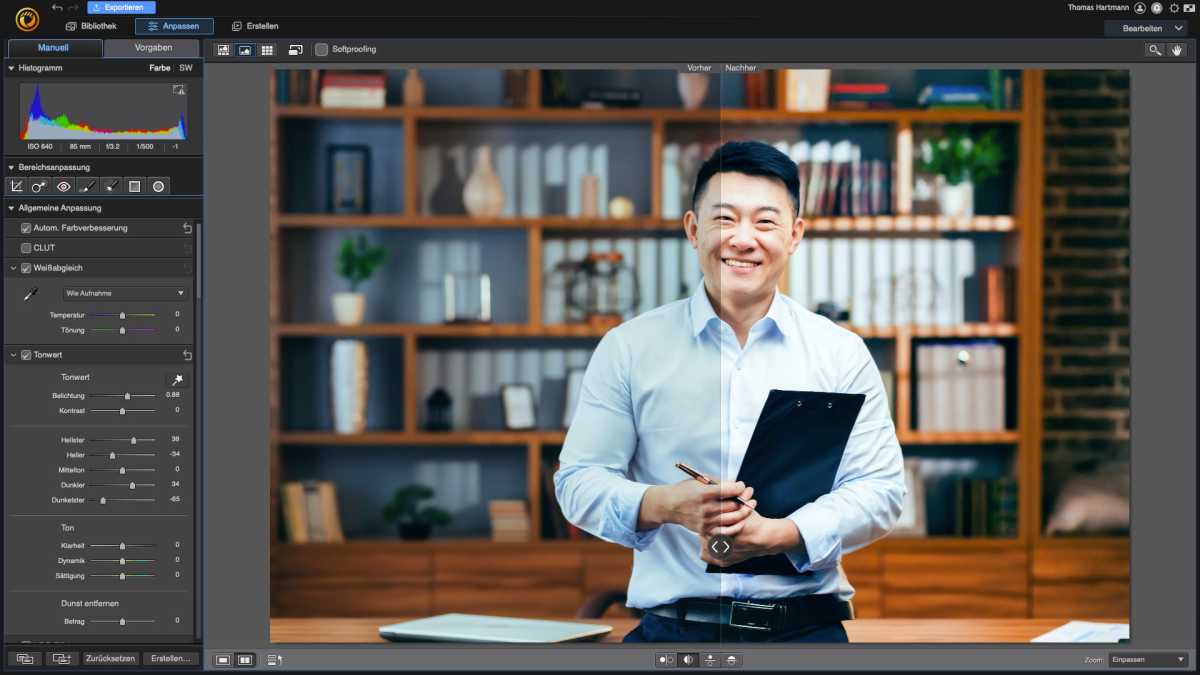Open the user account icon
The width and height of the screenshot is (1200, 675).
click(1140, 8)
